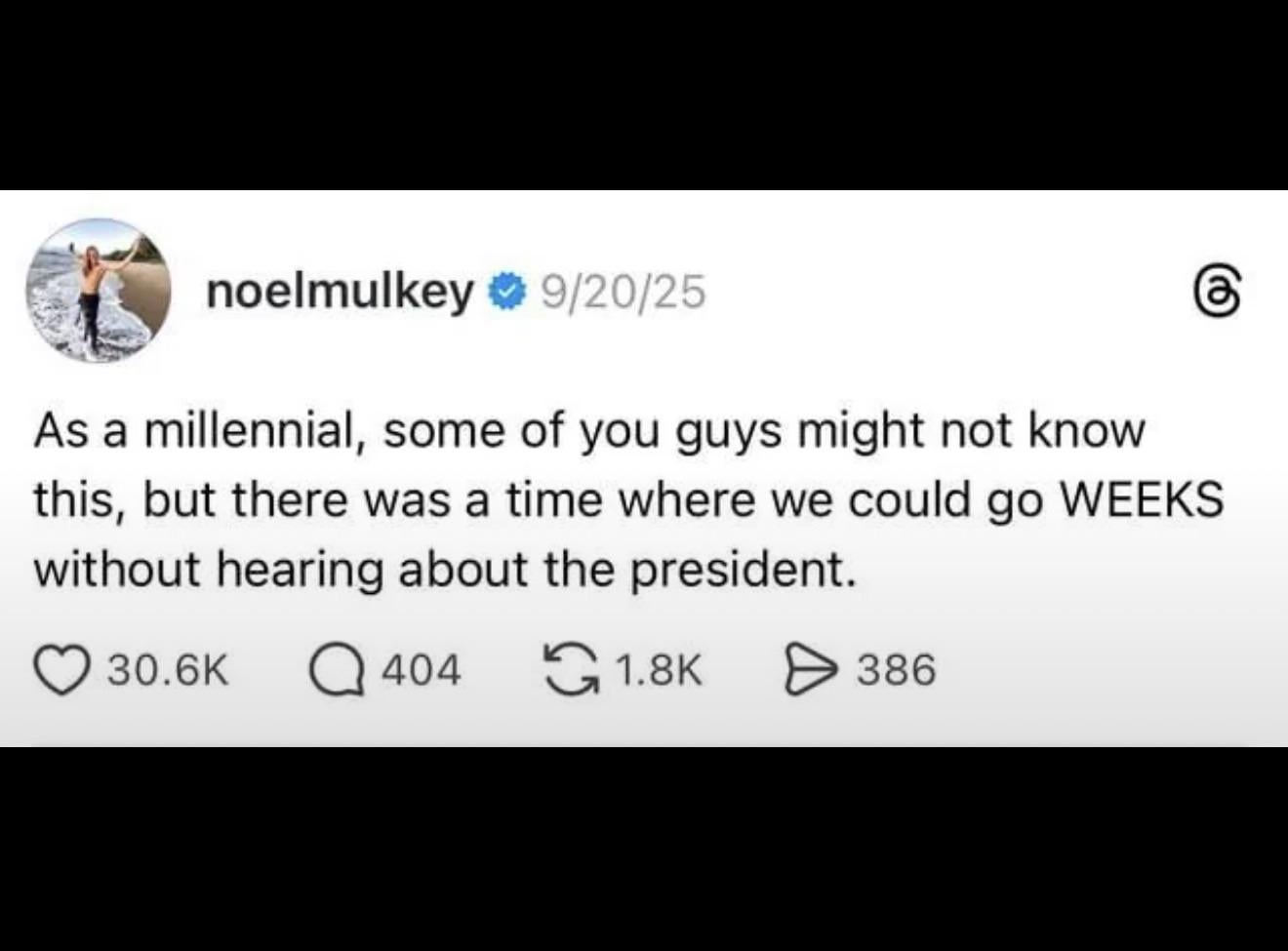
Task: View the 1.8K reposts count
Action: (x=660, y=670)
